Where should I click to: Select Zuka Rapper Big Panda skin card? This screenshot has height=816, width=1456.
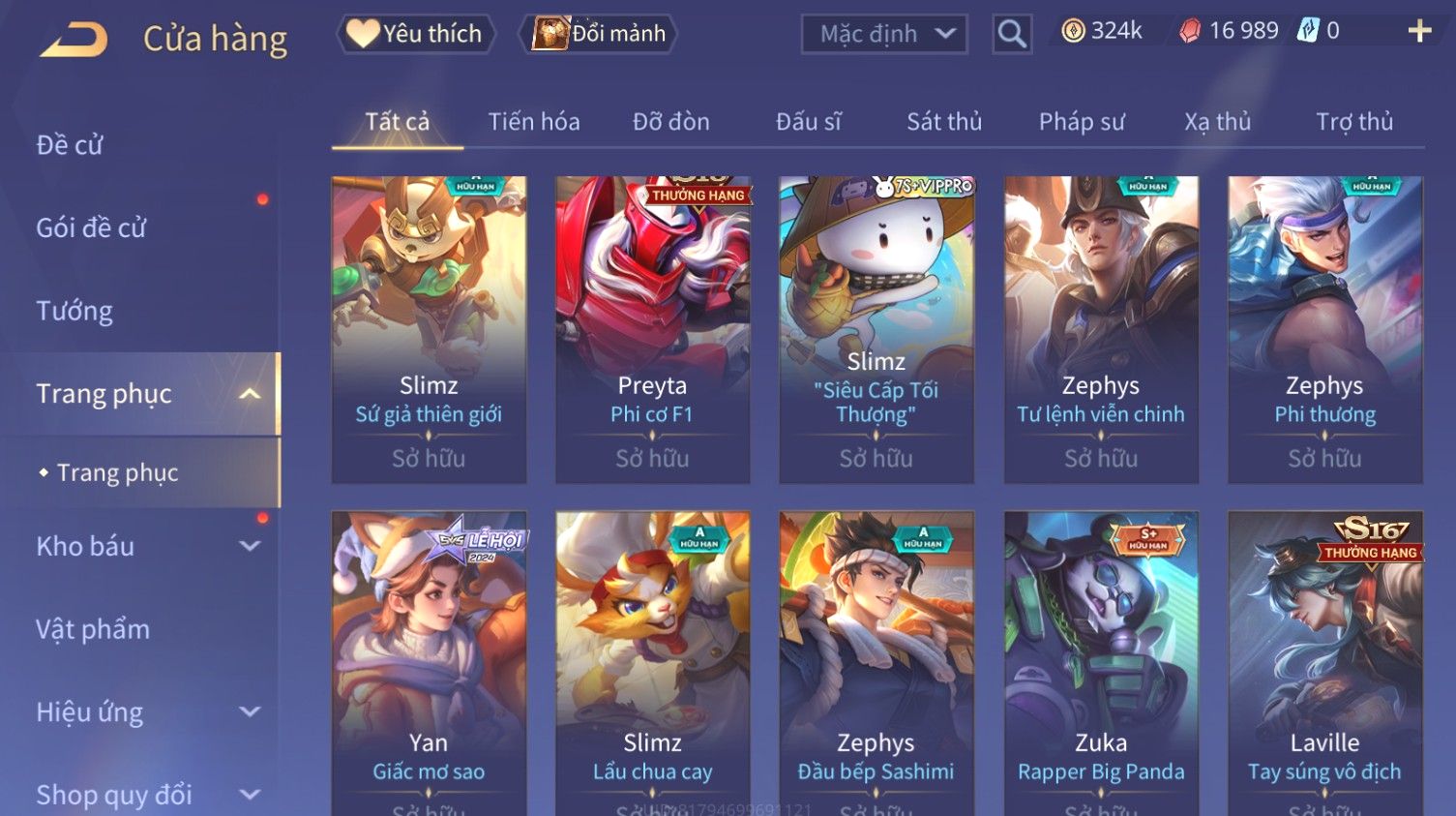(x=1101, y=663)
